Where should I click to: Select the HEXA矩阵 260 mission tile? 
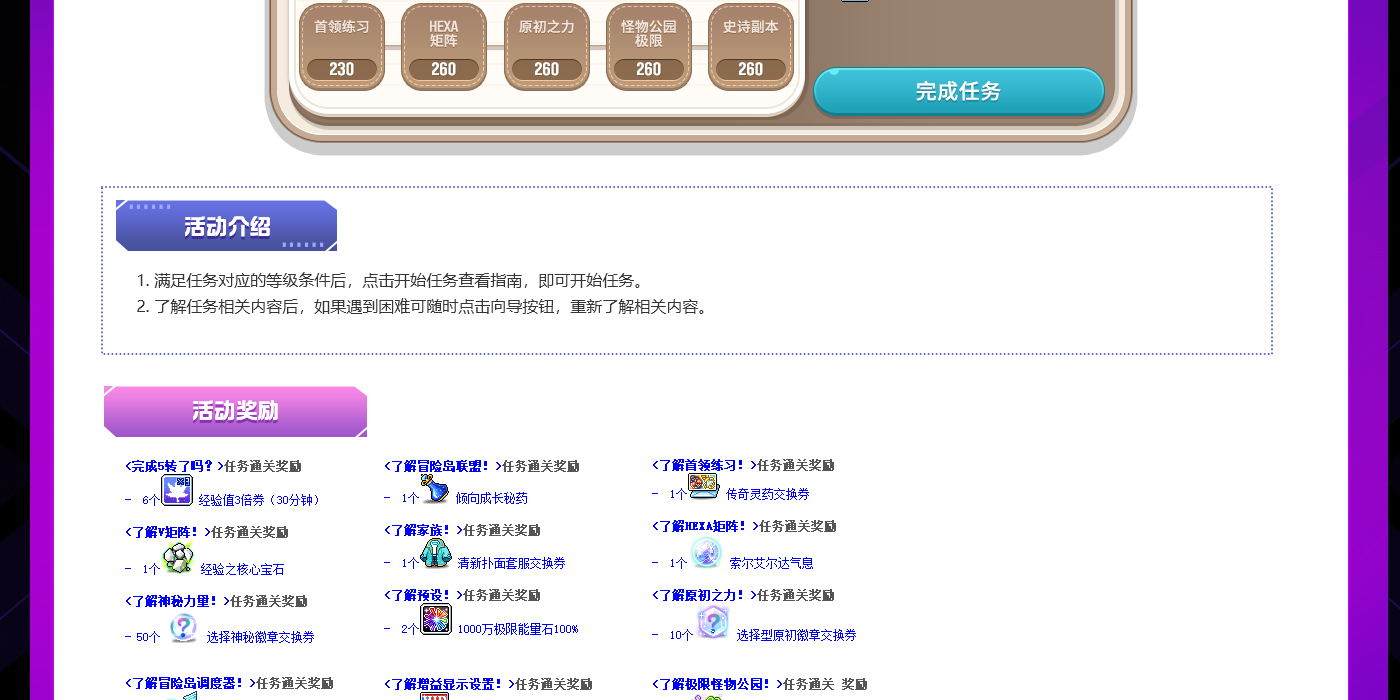[x=444, y=47]
